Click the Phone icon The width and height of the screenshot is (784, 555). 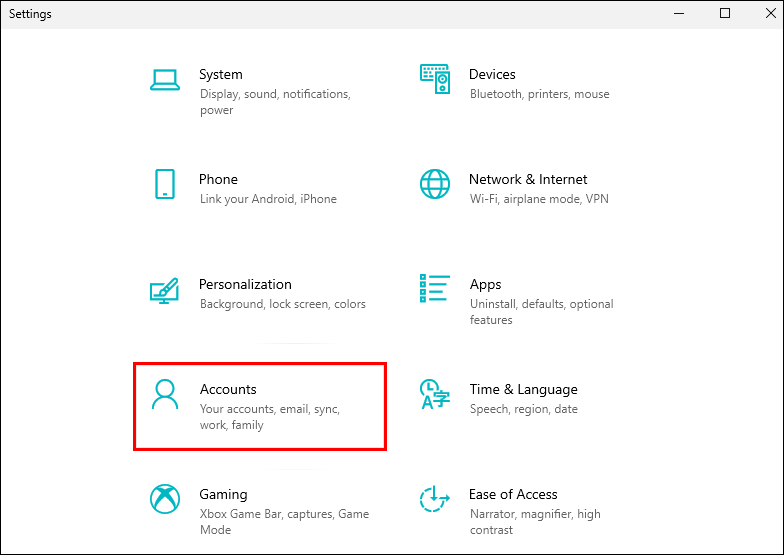[165, 184]
